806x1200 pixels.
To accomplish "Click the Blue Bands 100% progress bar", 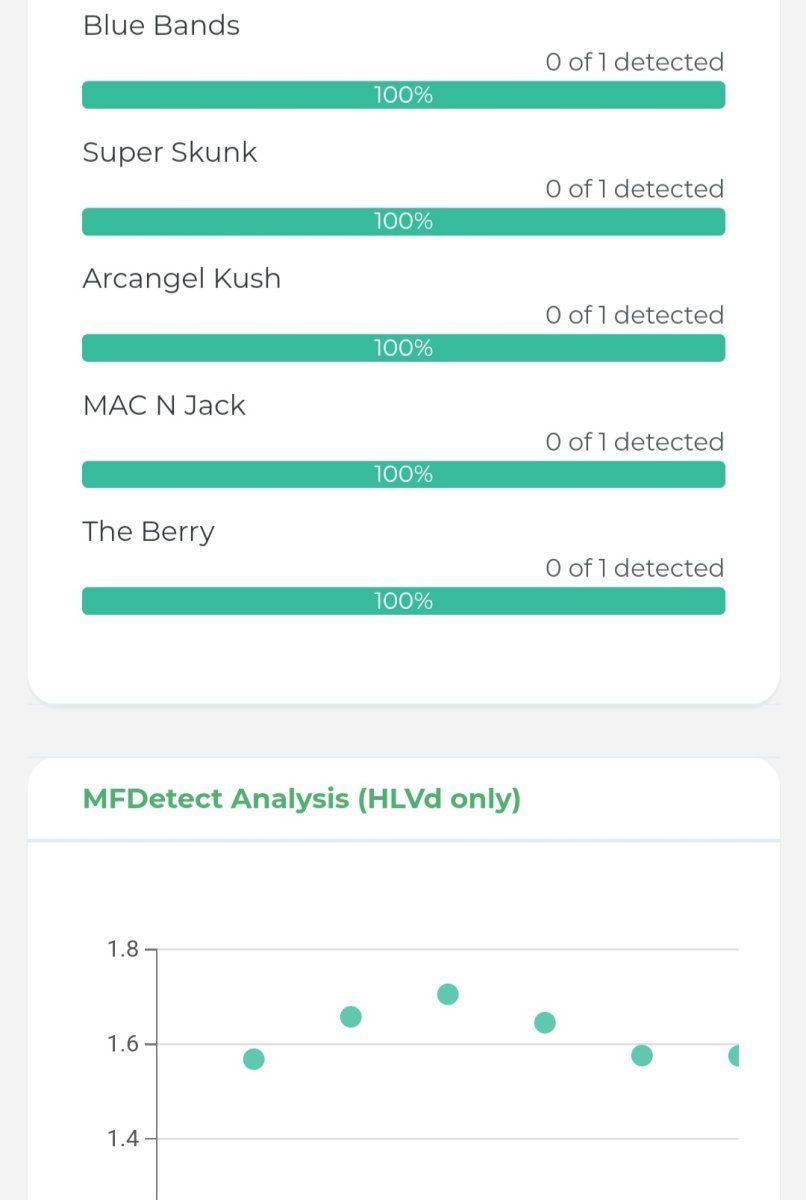I will [403, 95].
